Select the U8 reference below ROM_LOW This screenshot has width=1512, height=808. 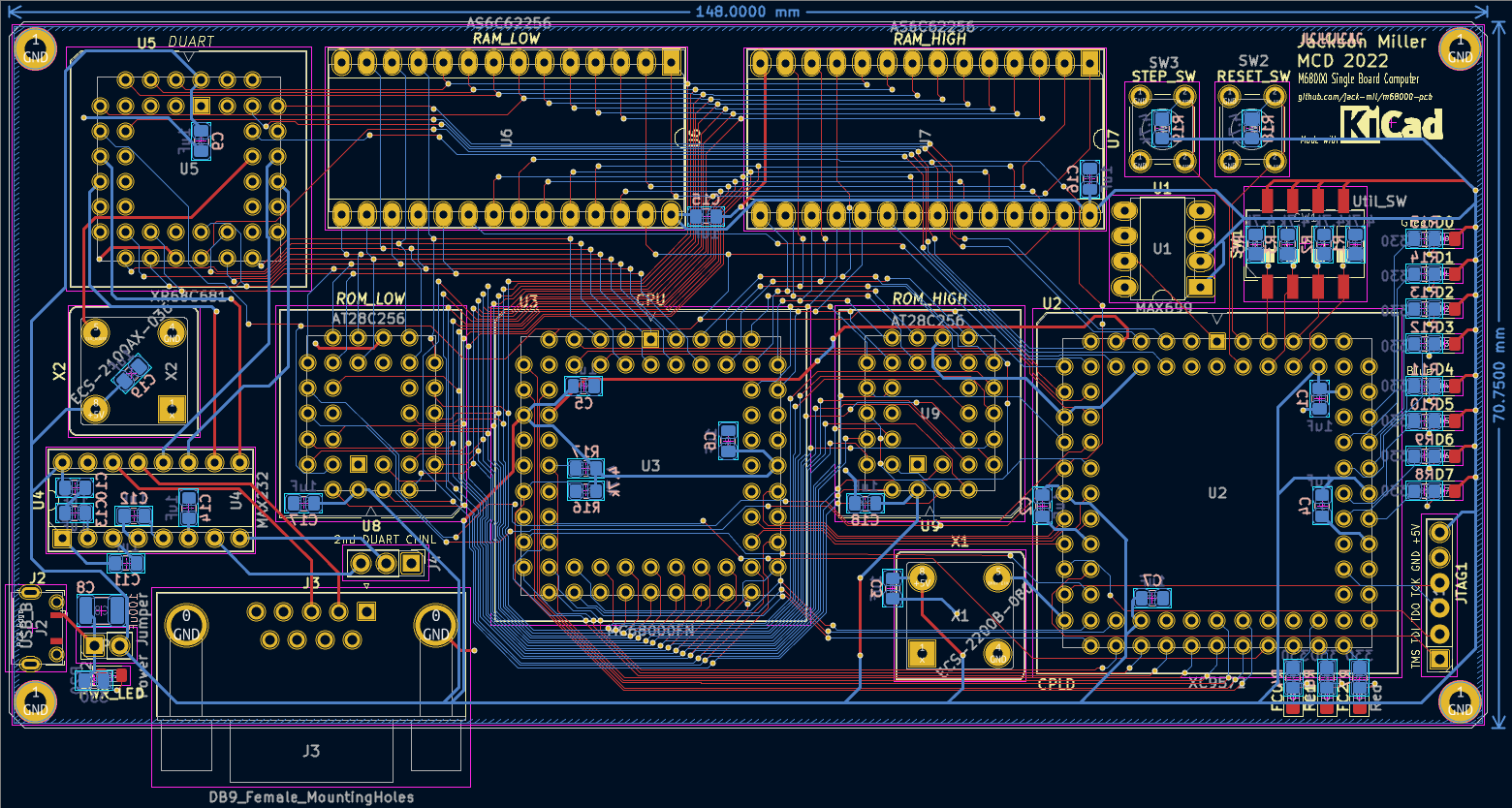click(x=371, y=526)
